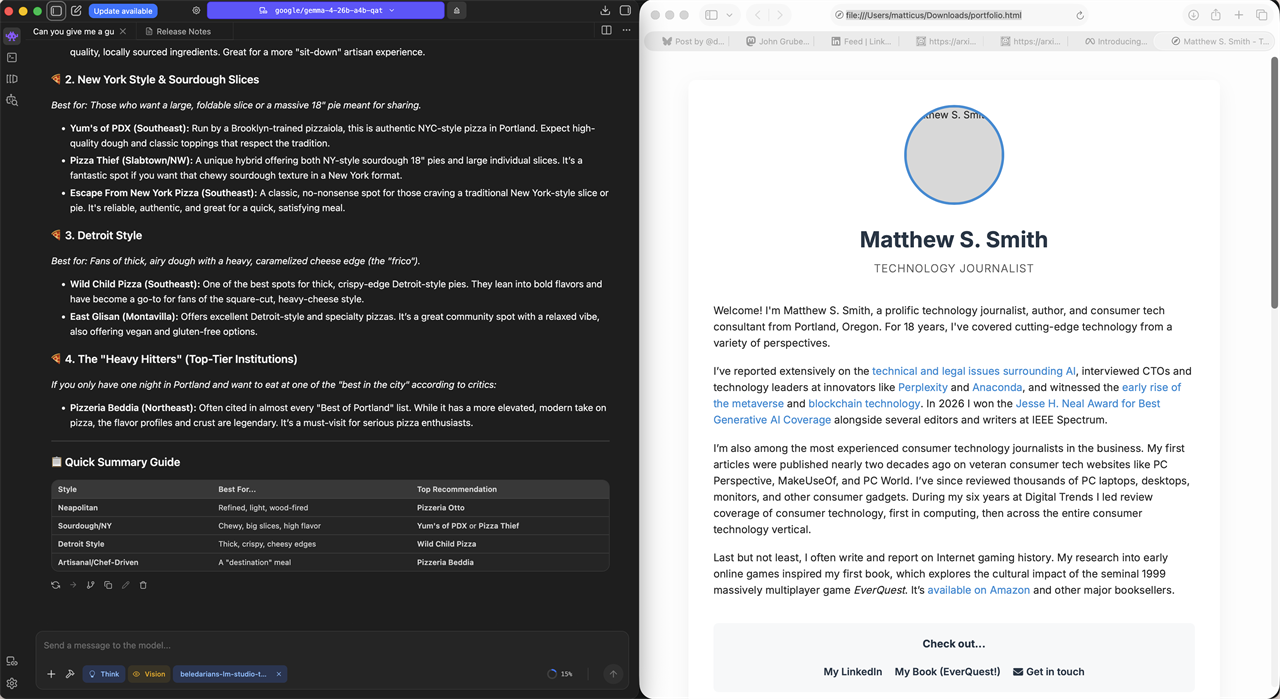Branch the conversation from this message

pos(90,585)
